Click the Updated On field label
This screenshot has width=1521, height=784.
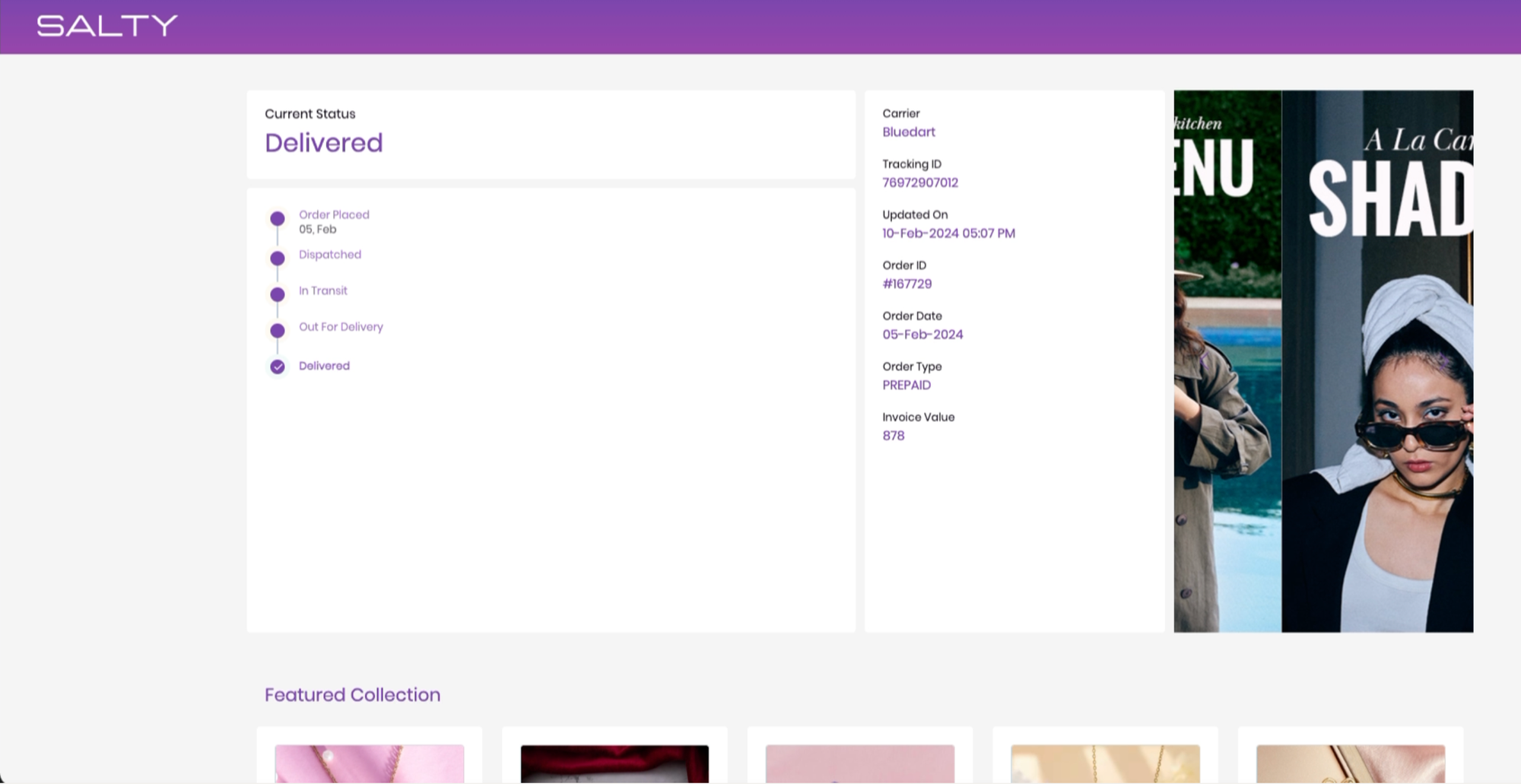click(915, 214)
